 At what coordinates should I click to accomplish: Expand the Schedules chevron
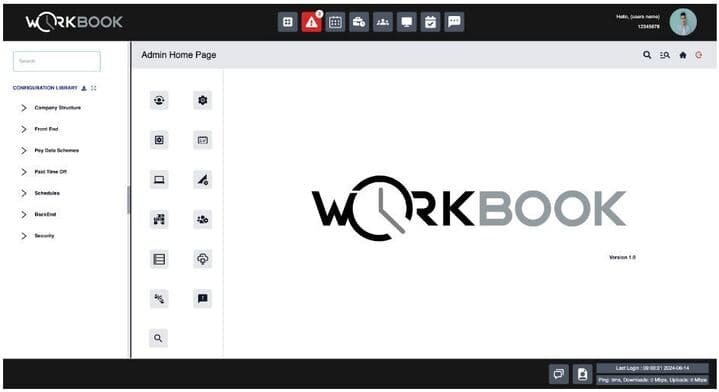click(x=24, y=193)
